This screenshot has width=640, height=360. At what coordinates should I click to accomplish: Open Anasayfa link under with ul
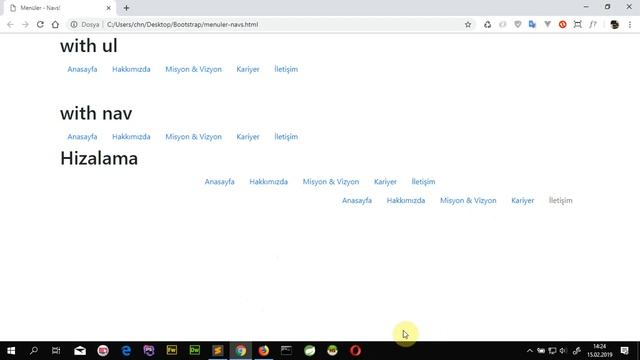click(82, 69)
